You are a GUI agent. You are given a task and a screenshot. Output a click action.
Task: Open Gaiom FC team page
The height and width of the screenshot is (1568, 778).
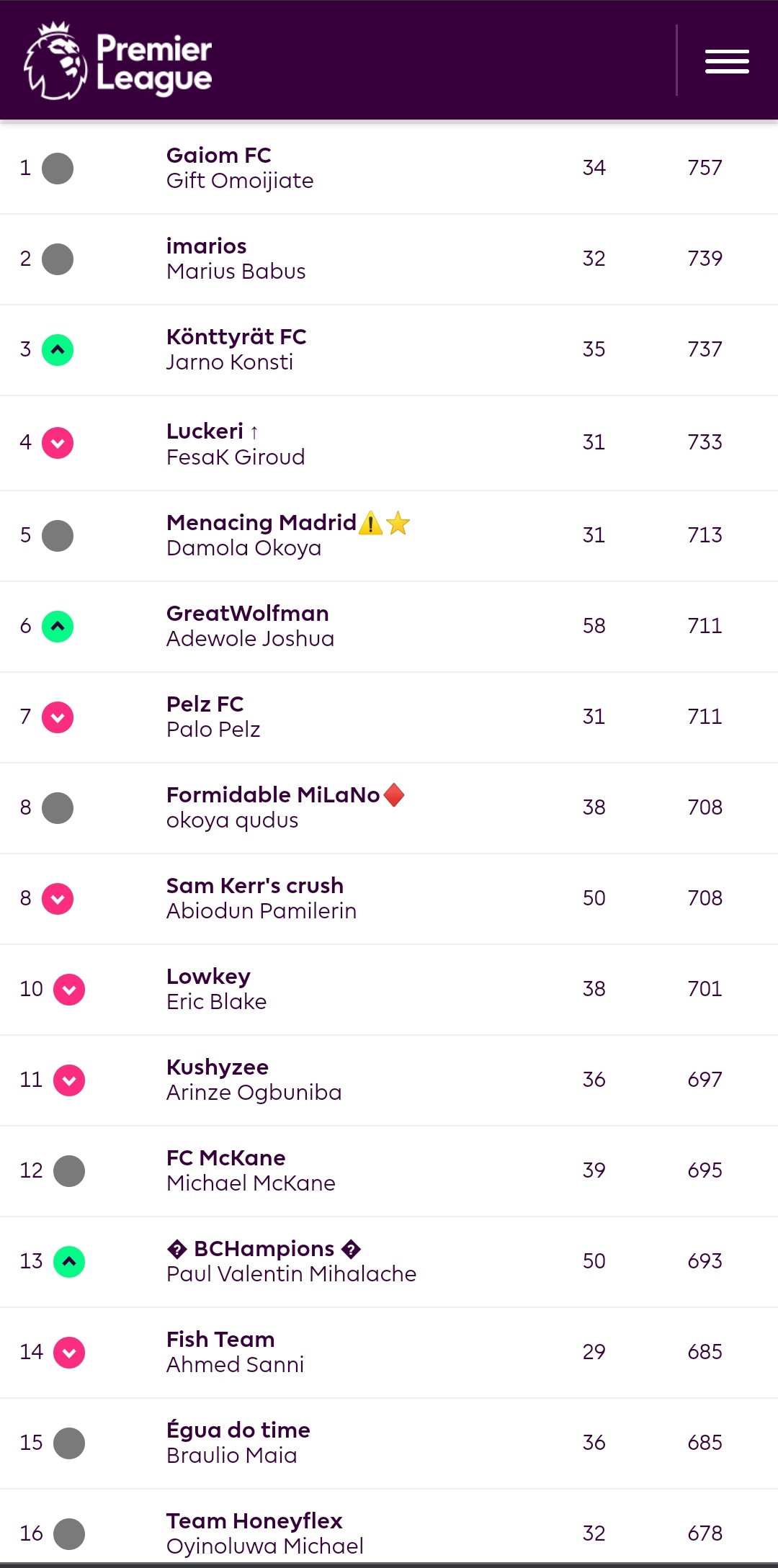tap(219, 155)
